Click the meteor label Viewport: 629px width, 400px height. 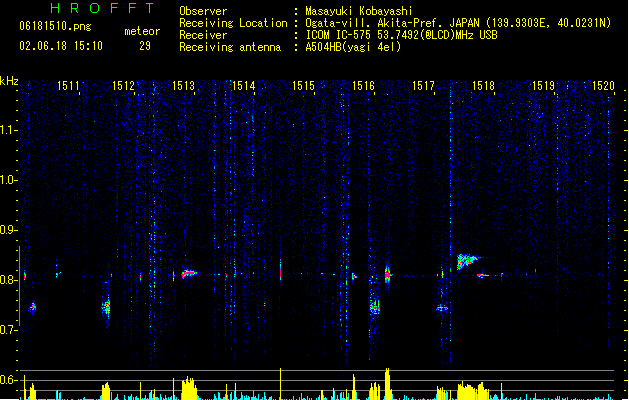pyautogui.click(x=142, y=31)
